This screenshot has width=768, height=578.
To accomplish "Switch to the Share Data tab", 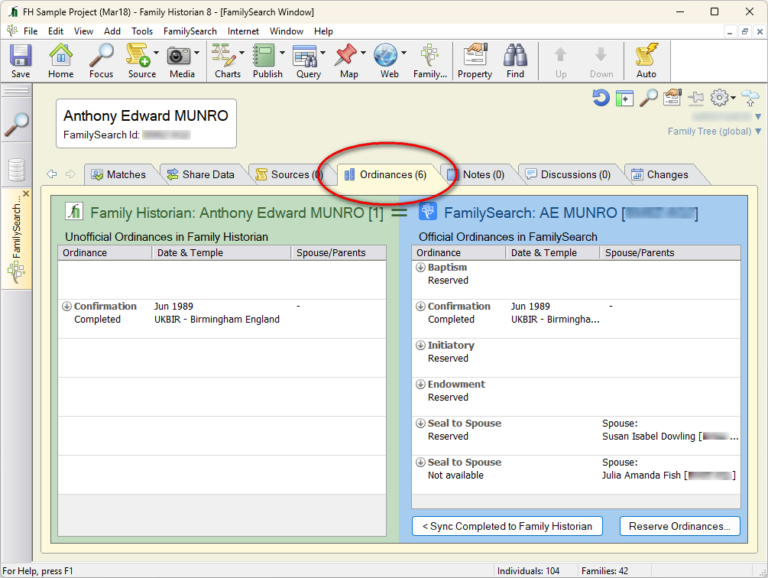I will 201,174.
